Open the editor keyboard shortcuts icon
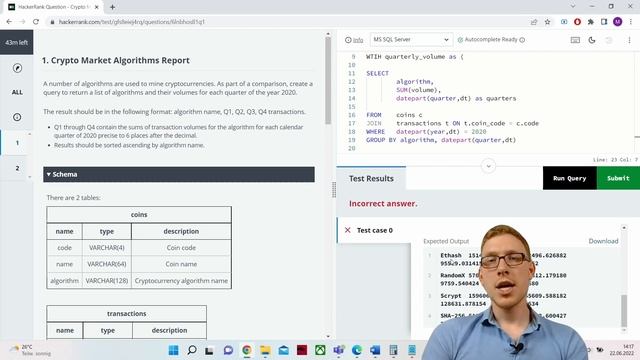Screen dimensions: 640x360 click(575, 40)
